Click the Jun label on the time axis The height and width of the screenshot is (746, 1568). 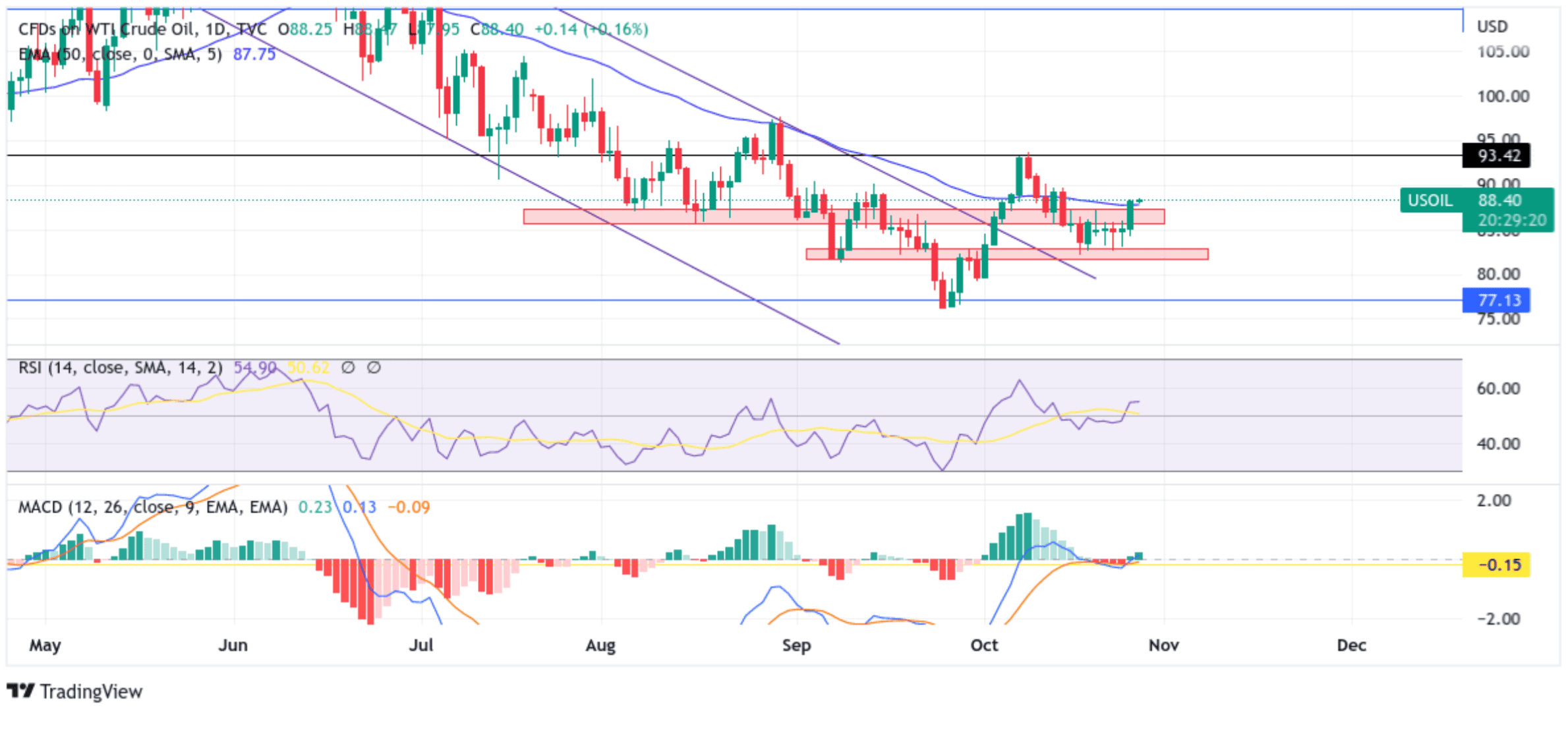click(233, 645)
